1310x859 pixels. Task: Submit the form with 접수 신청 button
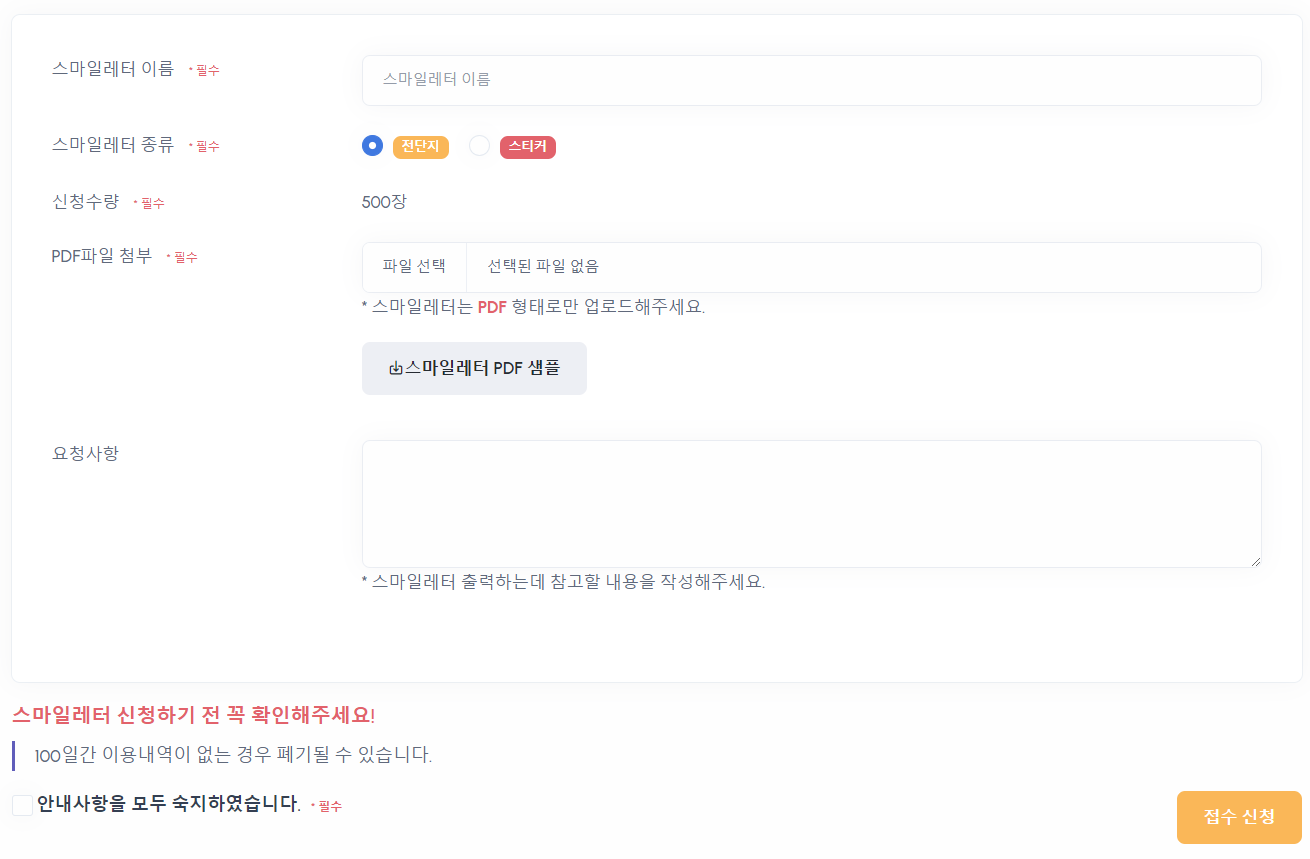(1239, 817)
